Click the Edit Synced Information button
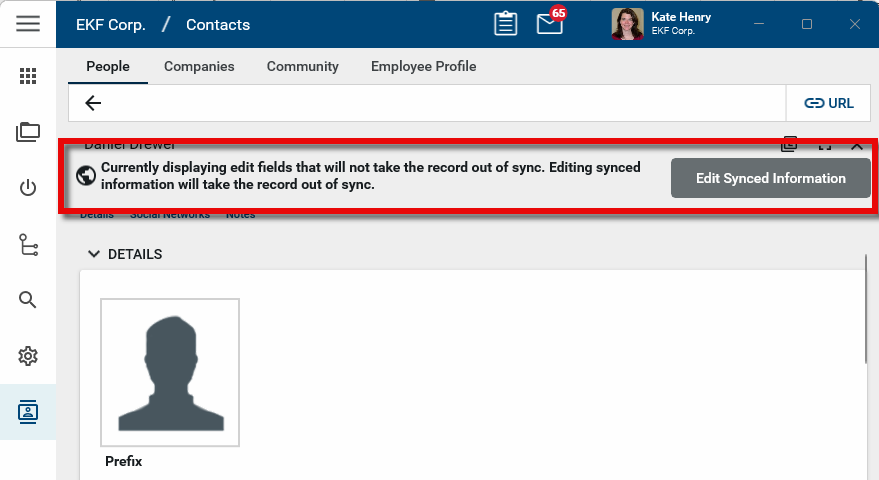This screenshot has width=879, height=480. pos(770,178)
